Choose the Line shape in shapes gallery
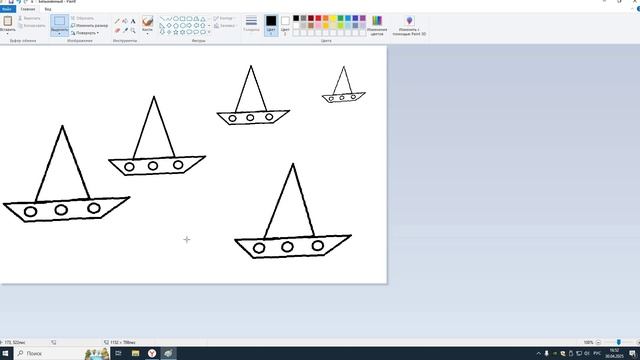 (162, 19)
